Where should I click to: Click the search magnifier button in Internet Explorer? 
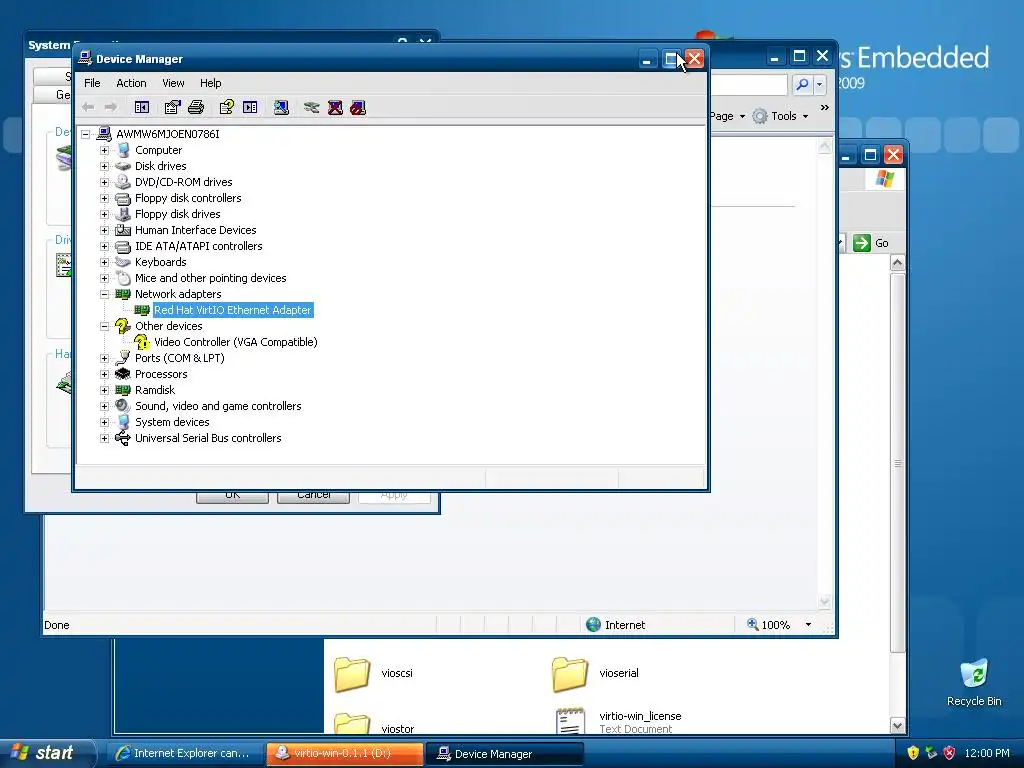click(802, 84)
